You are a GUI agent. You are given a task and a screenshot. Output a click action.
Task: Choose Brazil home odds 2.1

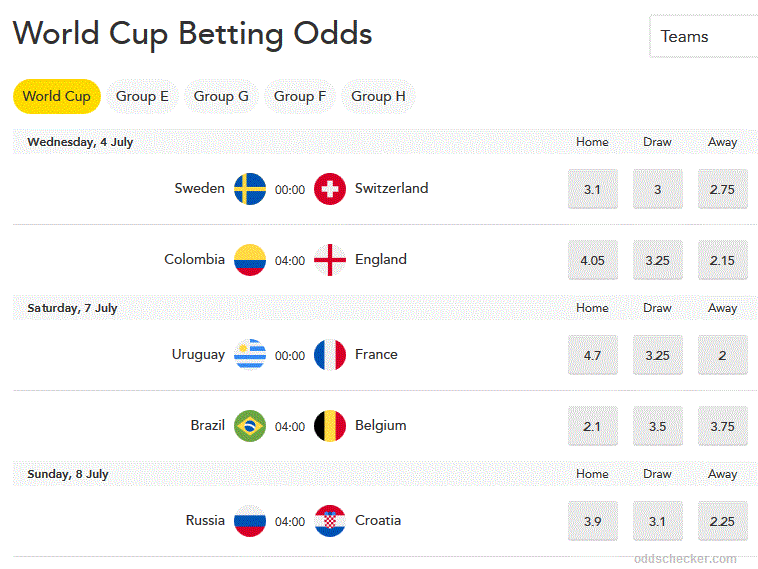pos(593,426)
